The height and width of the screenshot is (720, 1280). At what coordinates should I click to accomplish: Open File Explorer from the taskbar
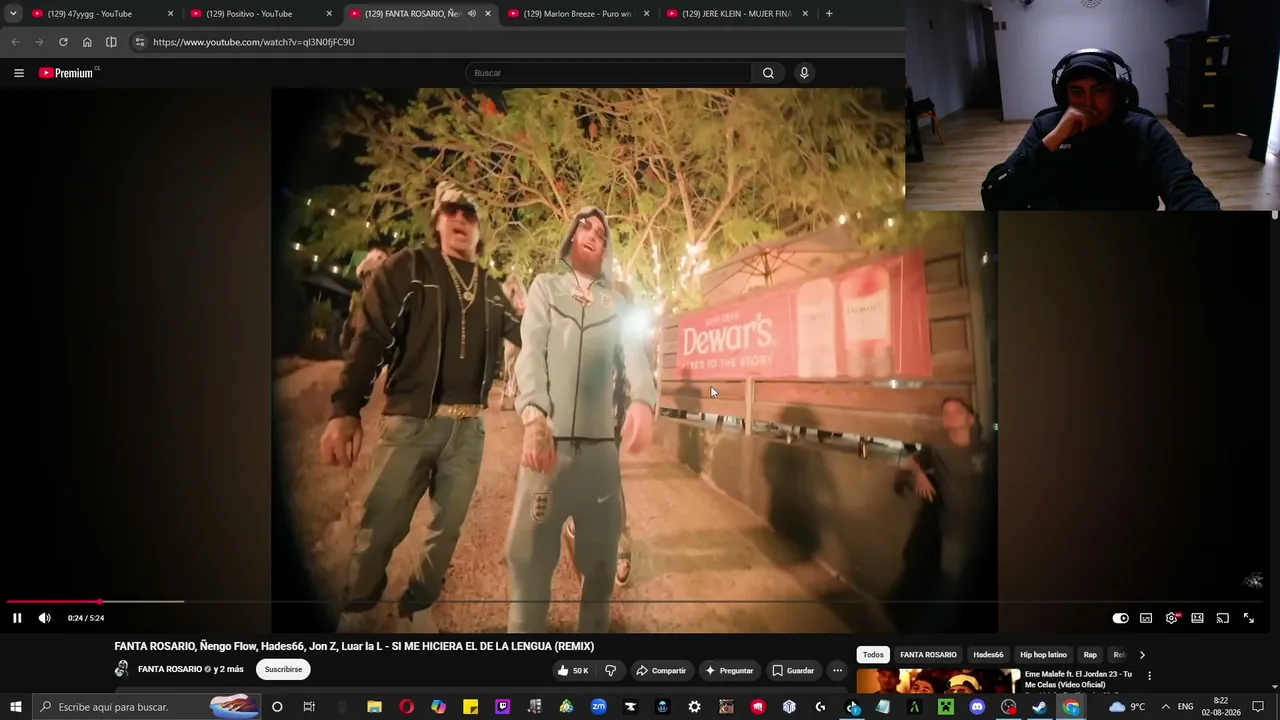[x=374, y=707]
